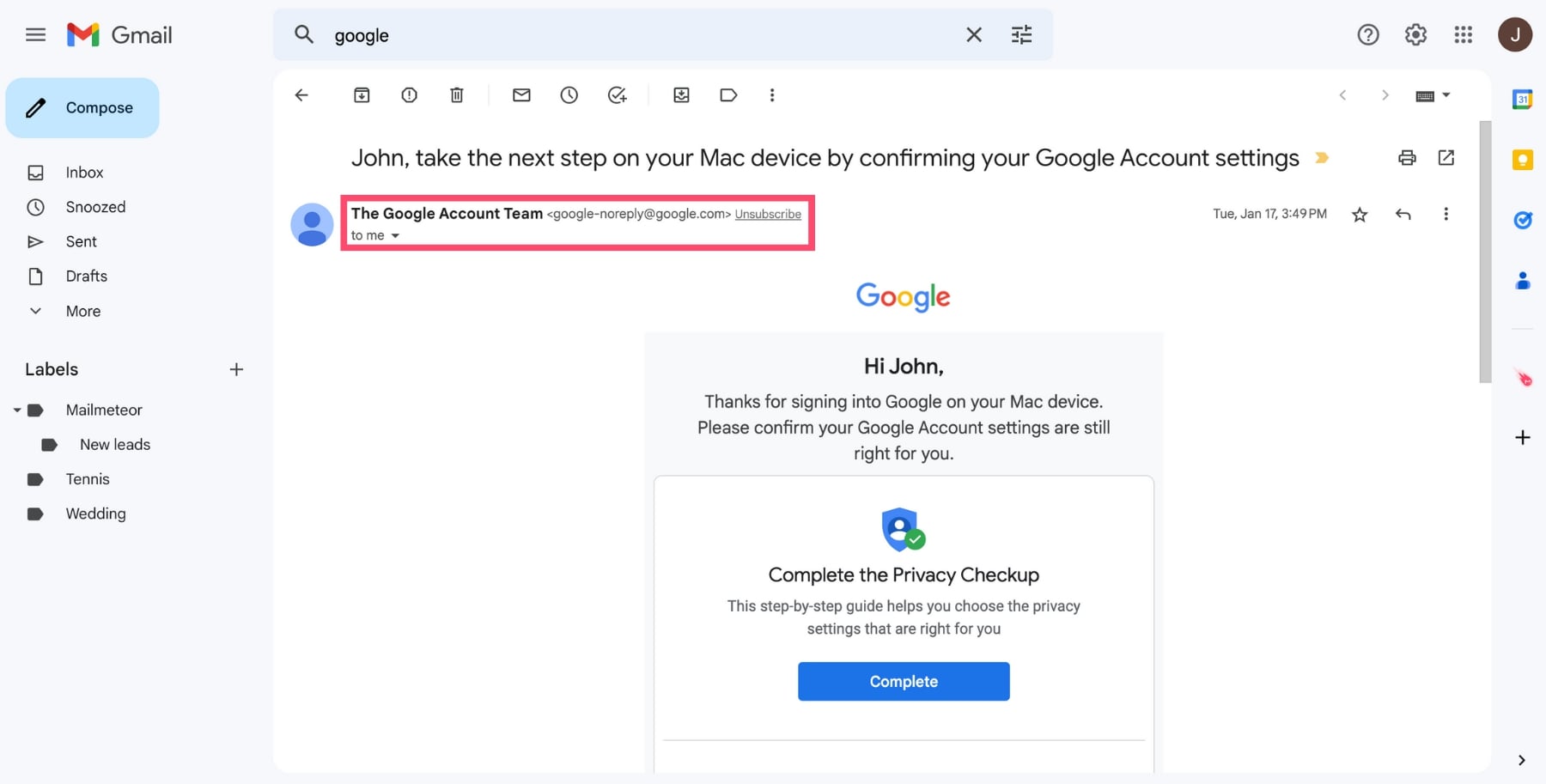Open Google Keep side panel icon
The width and height of the screenshot is (1546, 784).
pyautogui.click(x=1523, y=160)
